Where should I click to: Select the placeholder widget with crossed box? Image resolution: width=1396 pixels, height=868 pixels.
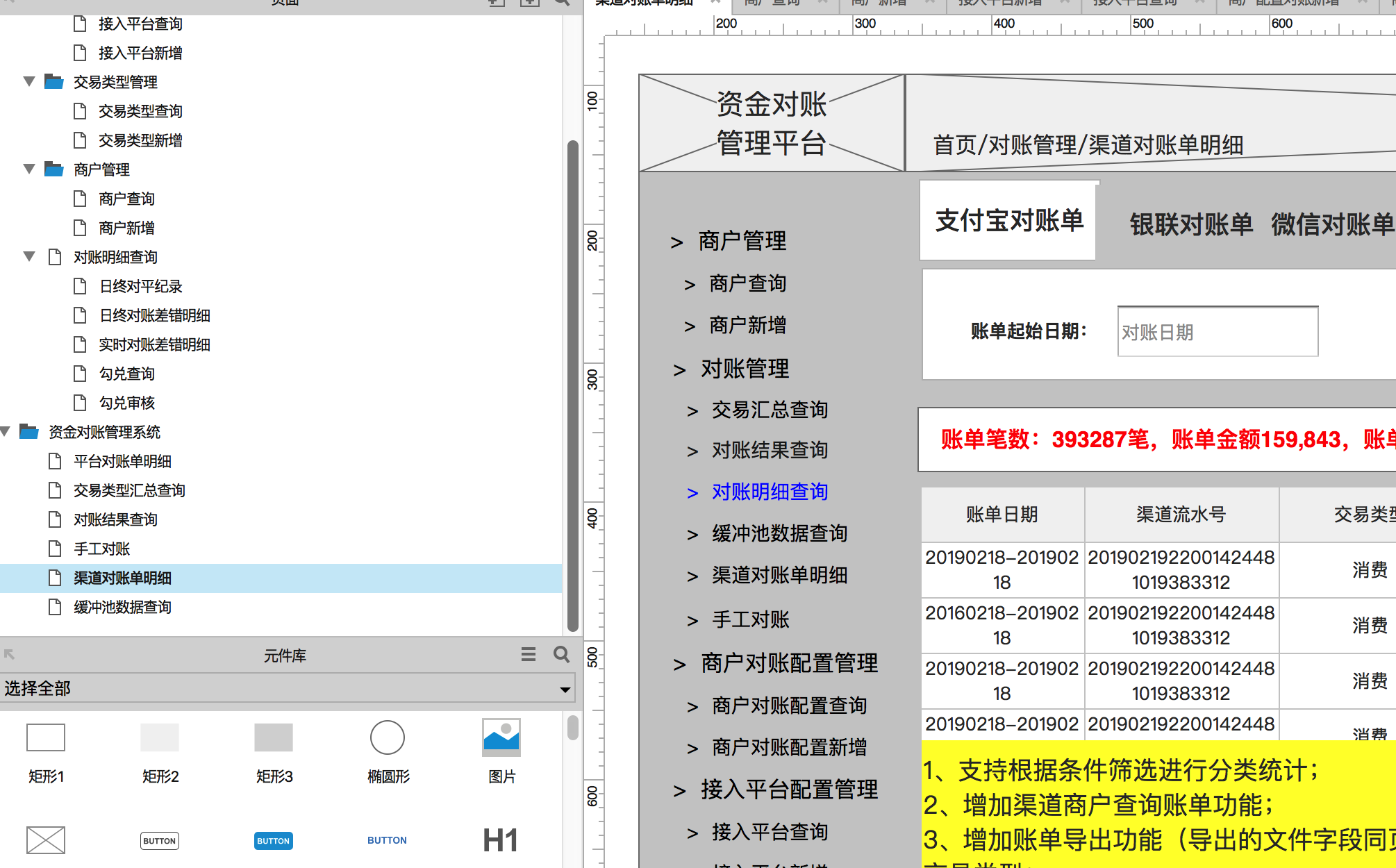point(46,840)
